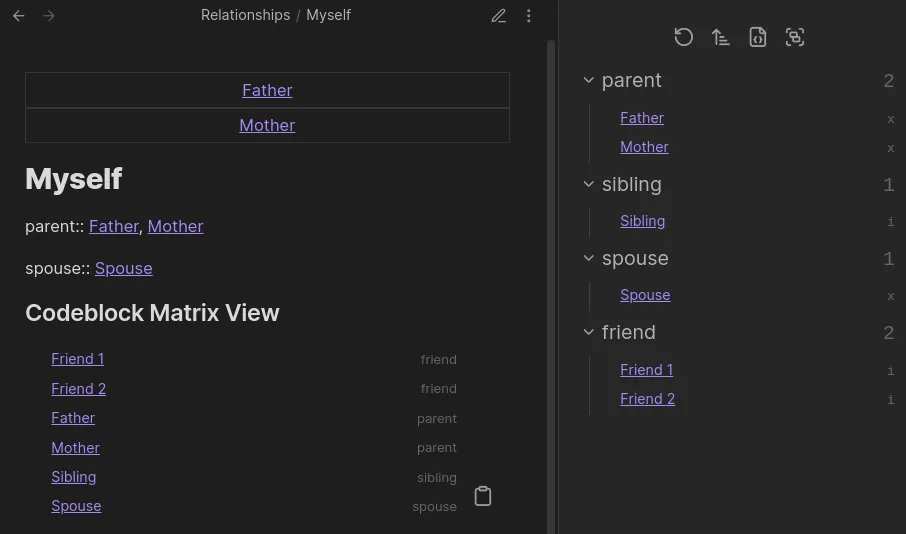
Task: Click the 'sibling' label in codeblock list
Action: (x=437, y=477)
